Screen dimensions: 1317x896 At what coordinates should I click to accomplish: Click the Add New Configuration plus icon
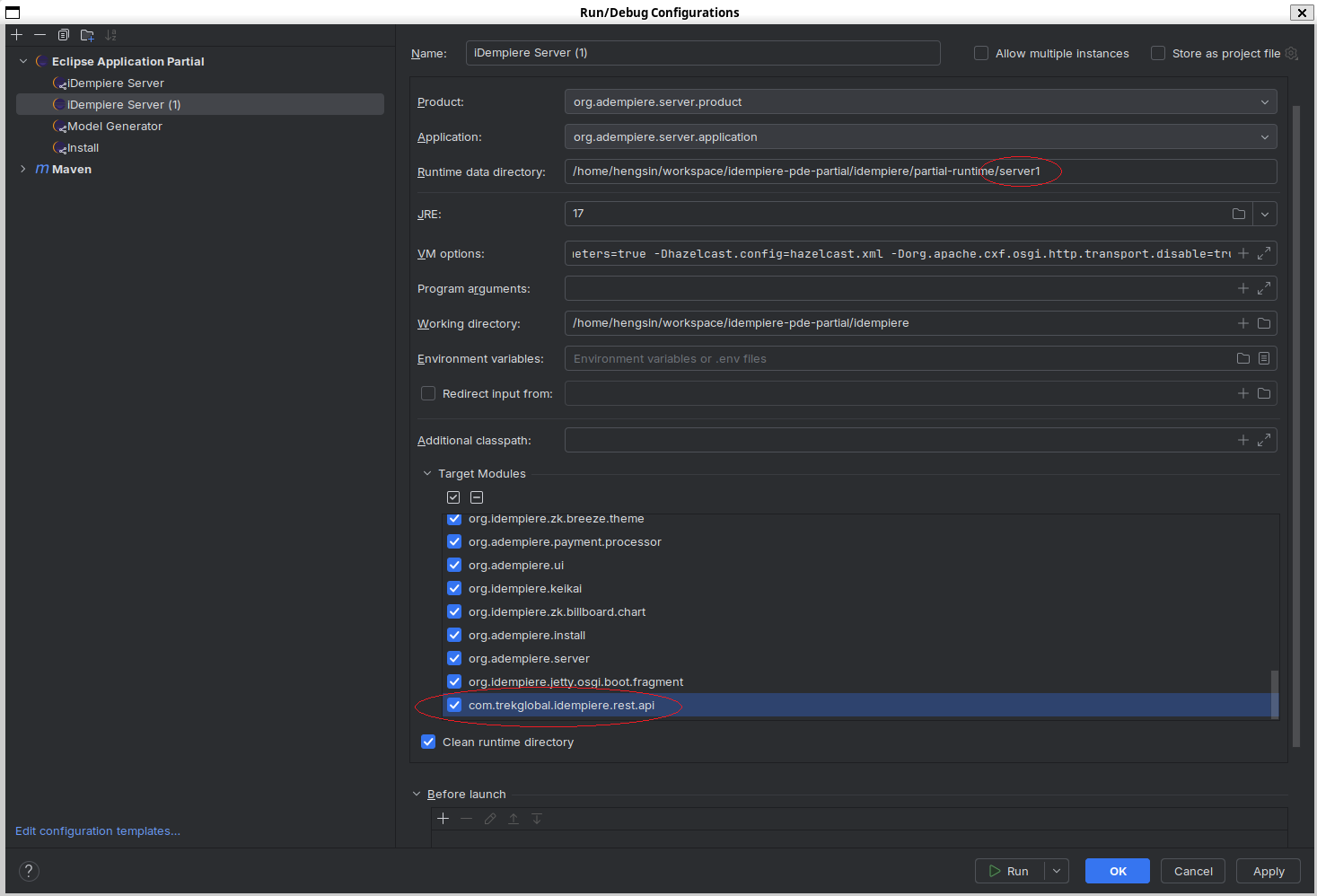(x=17, y=35)
